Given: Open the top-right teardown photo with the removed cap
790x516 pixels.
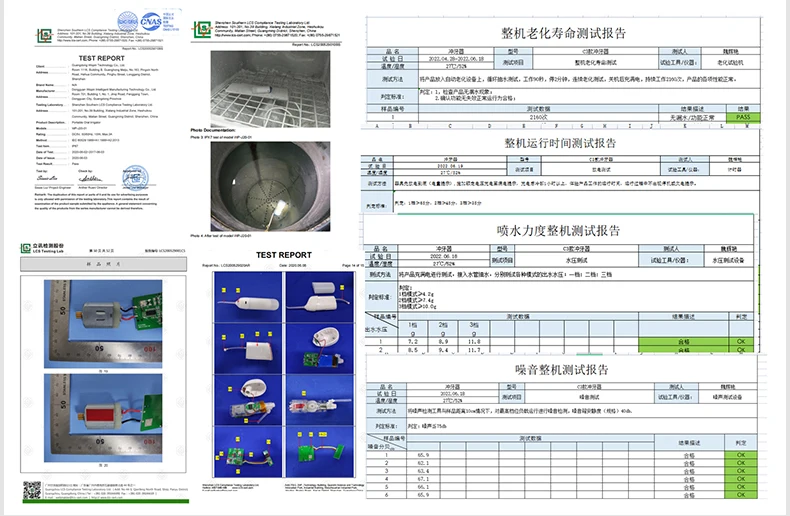Looking at the screenshot, I should [320, 297].
